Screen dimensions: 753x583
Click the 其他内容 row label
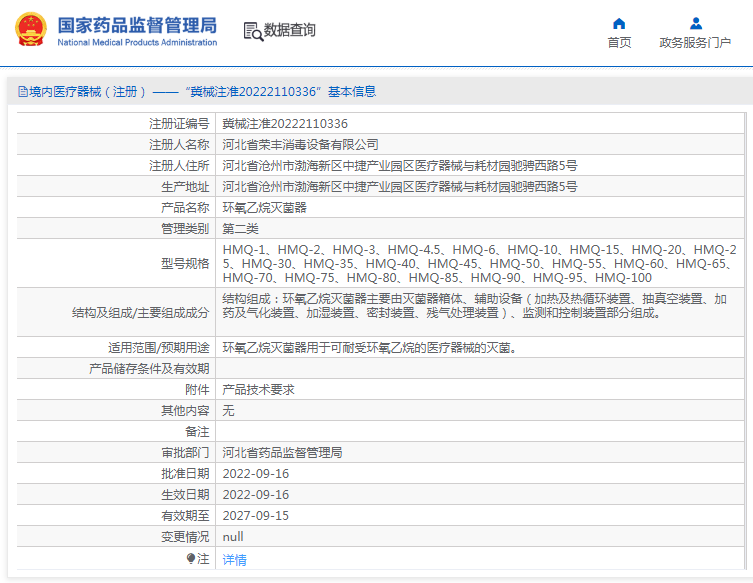coord(185,411)
